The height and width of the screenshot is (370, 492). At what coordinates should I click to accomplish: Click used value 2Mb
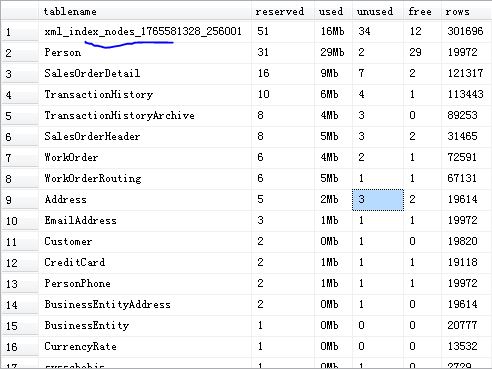pyautogui.click(x=333, y=200)
